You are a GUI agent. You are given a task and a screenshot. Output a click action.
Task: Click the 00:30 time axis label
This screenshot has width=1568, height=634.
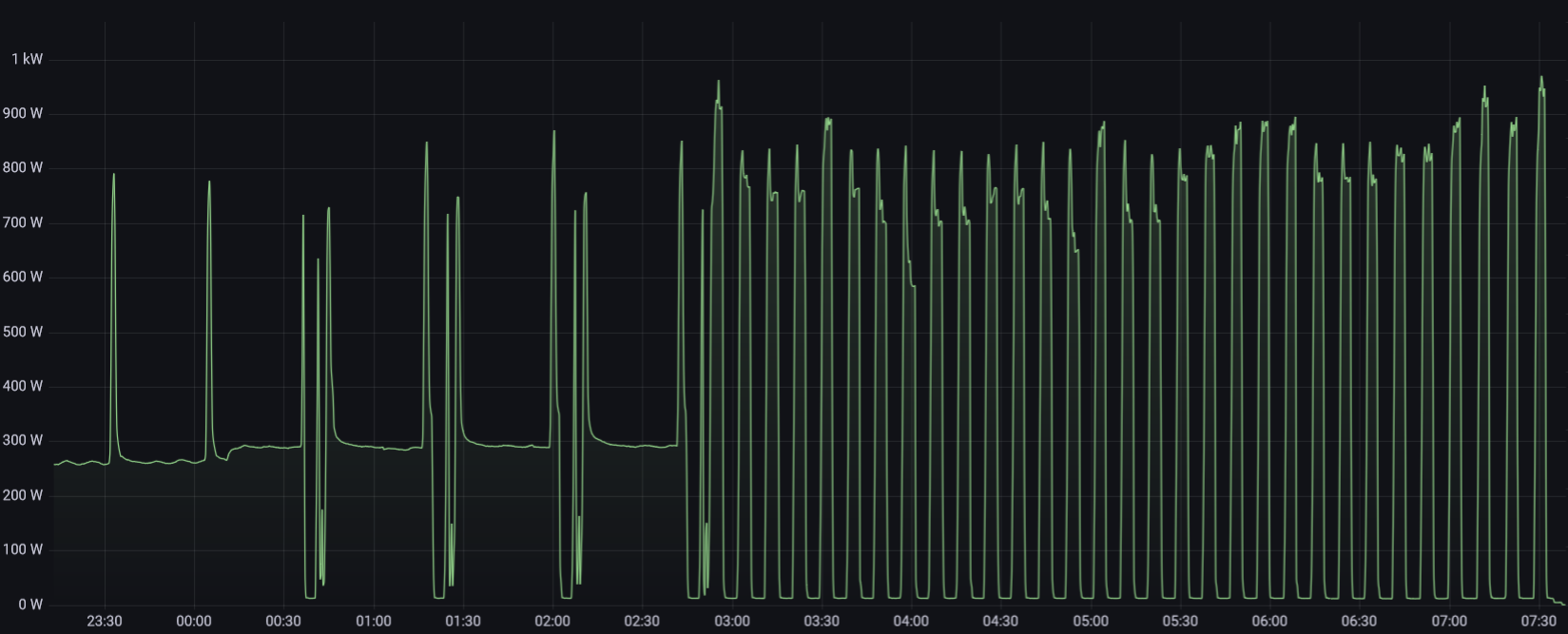283,621
